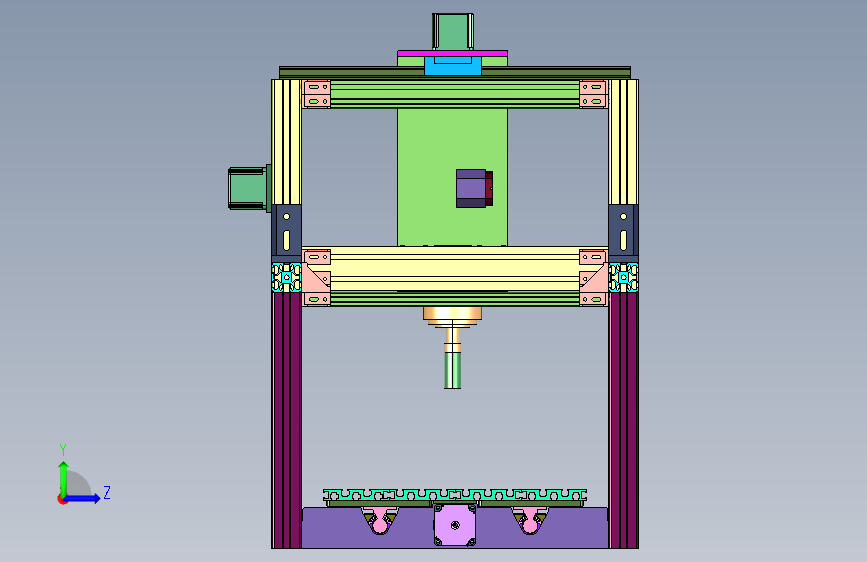Viewport: 867px width, 562px height.
Task: Select the right pink linear rail support
Action: coord(530,522)
